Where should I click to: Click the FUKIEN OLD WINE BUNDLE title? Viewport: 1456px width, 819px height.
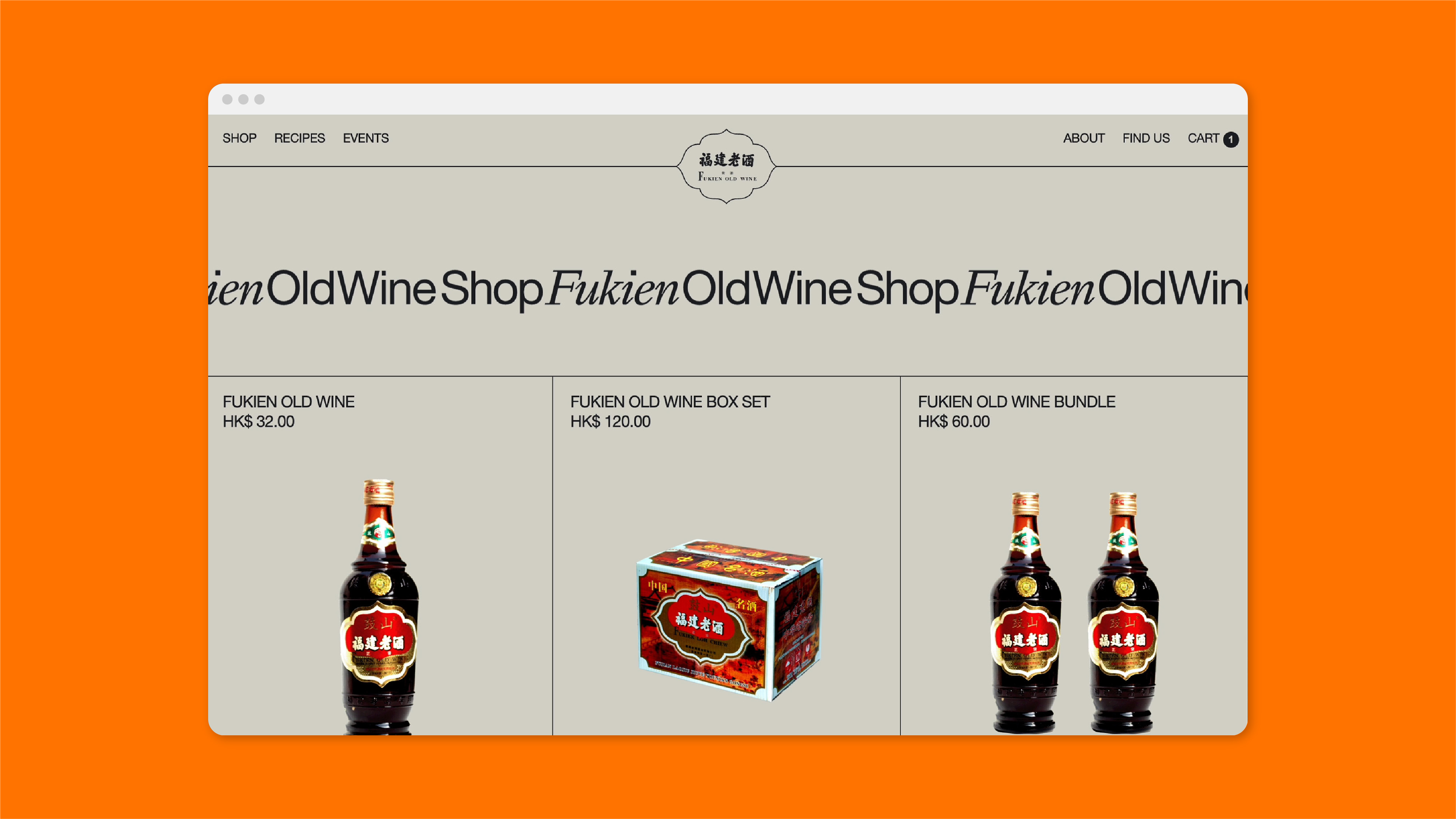(x=1016, y=401)
